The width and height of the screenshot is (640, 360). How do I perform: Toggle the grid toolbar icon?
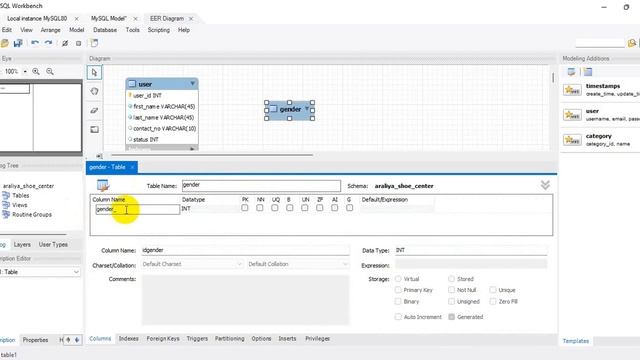tap(65, 43)
